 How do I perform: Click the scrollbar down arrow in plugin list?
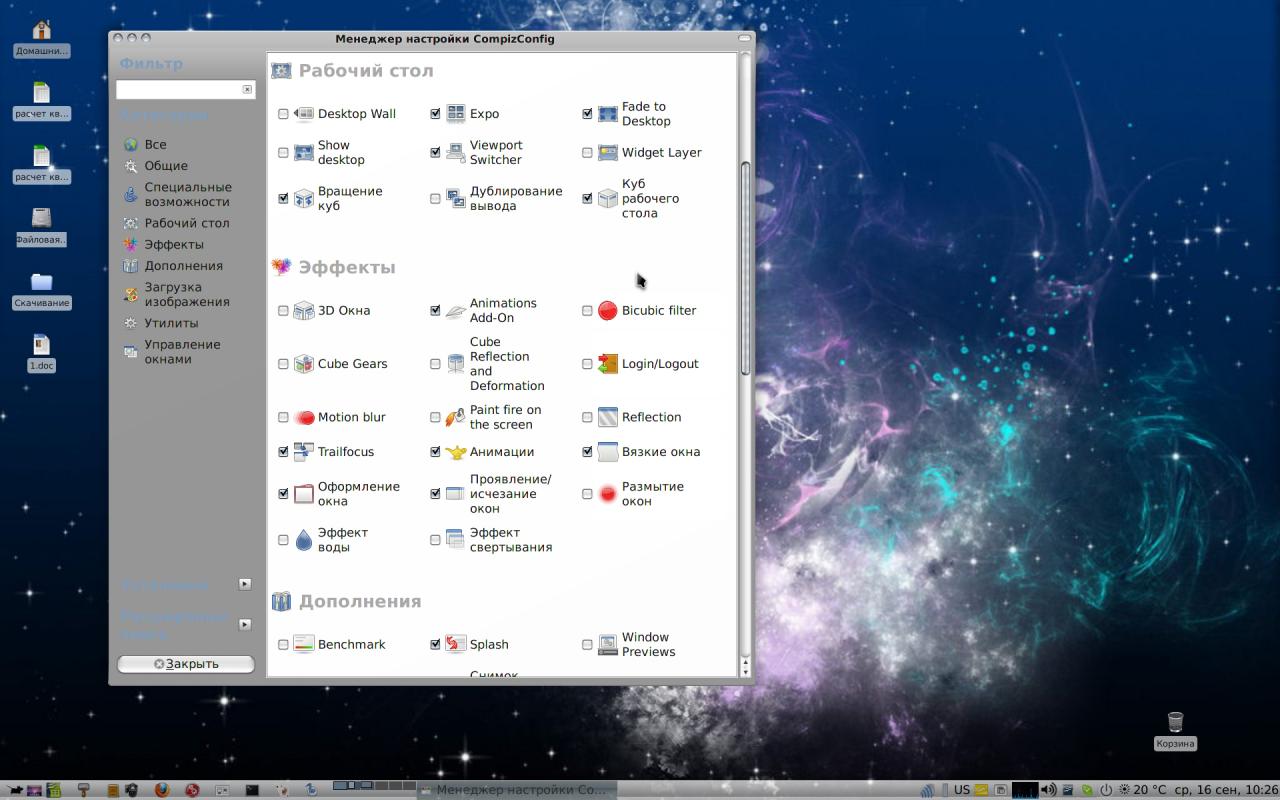point(745,671)
